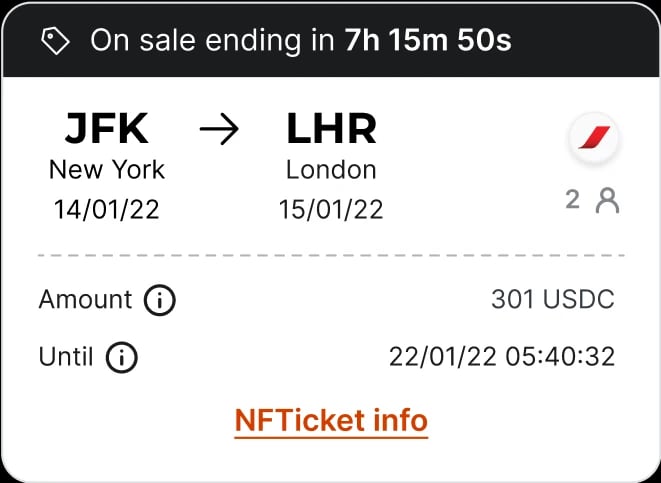Click the 22/01/22 05:40:32 expiry timestamp

(x=501, y=356)
